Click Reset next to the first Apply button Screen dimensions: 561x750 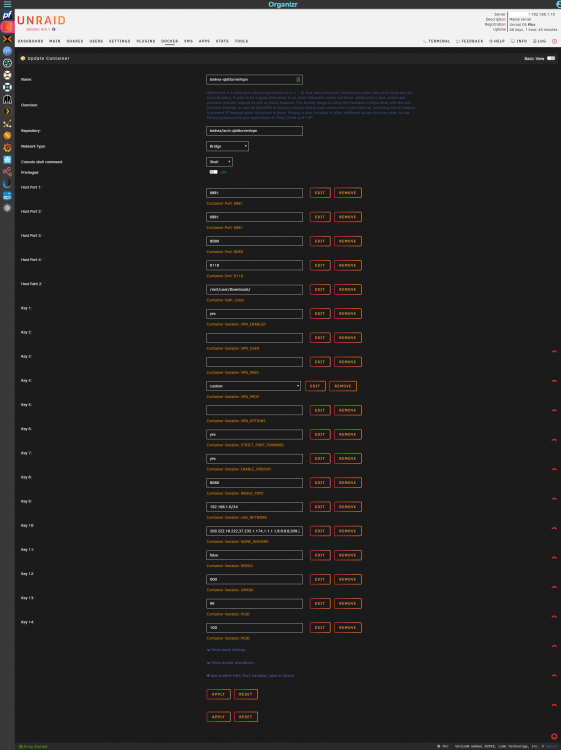point(246,694)
